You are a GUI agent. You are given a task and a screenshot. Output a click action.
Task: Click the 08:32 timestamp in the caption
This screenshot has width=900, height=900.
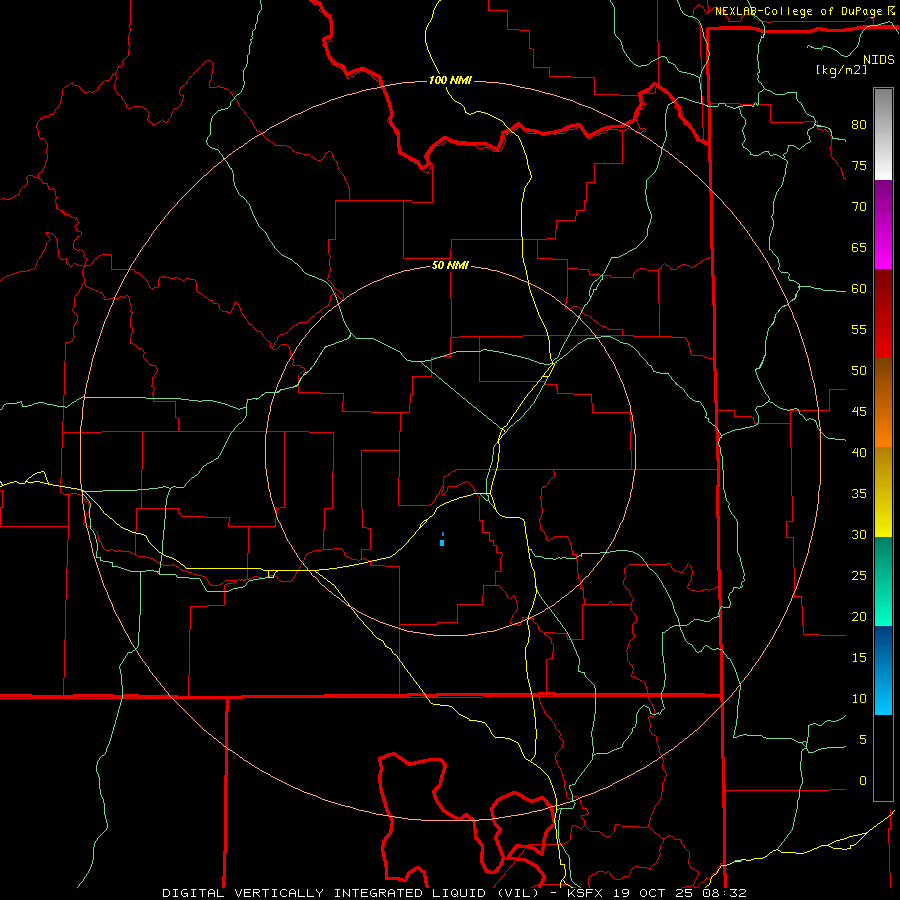tap(724, 893)
